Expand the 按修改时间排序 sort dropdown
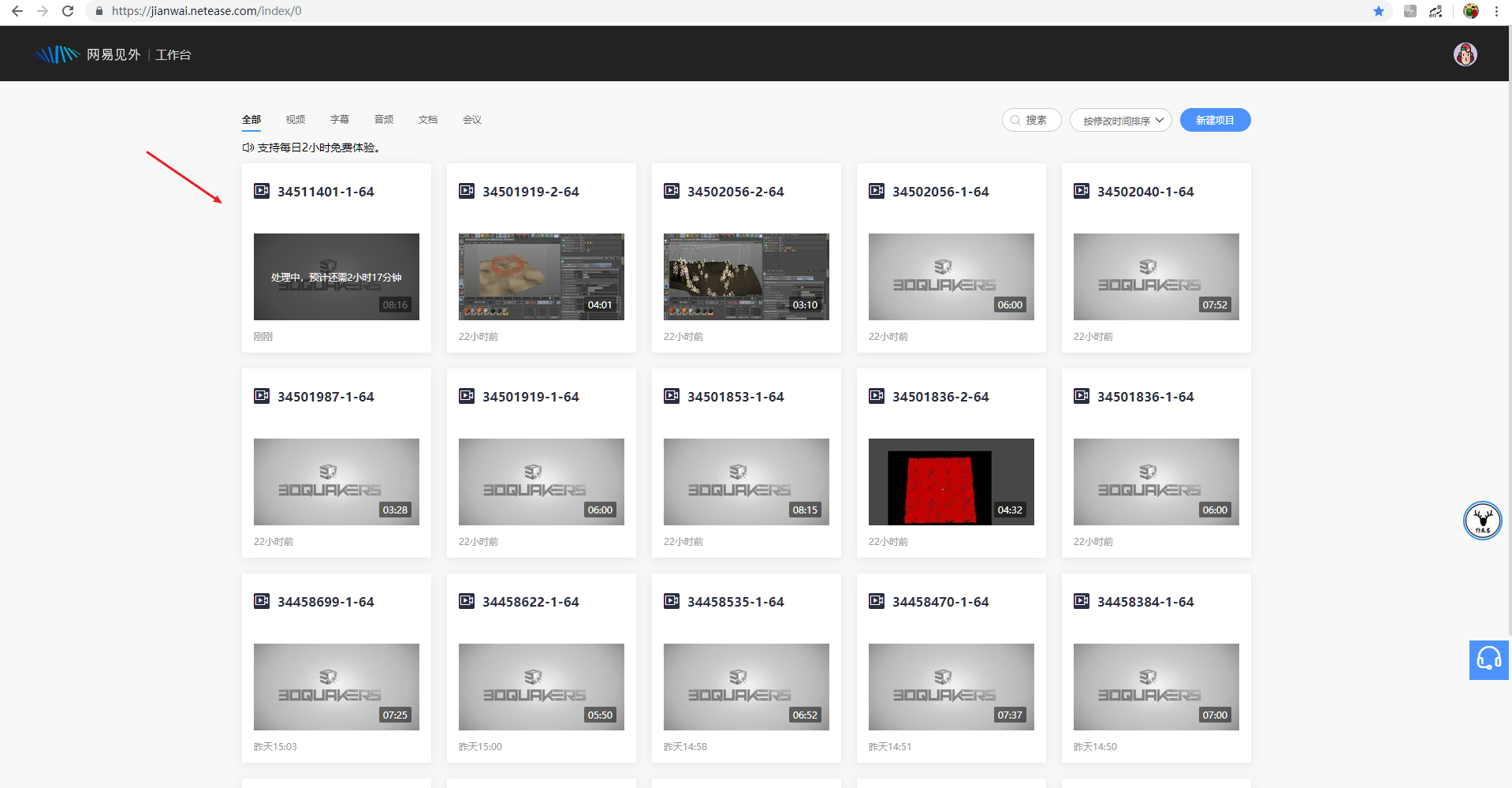1512x788 pixels. [1120, 120]
